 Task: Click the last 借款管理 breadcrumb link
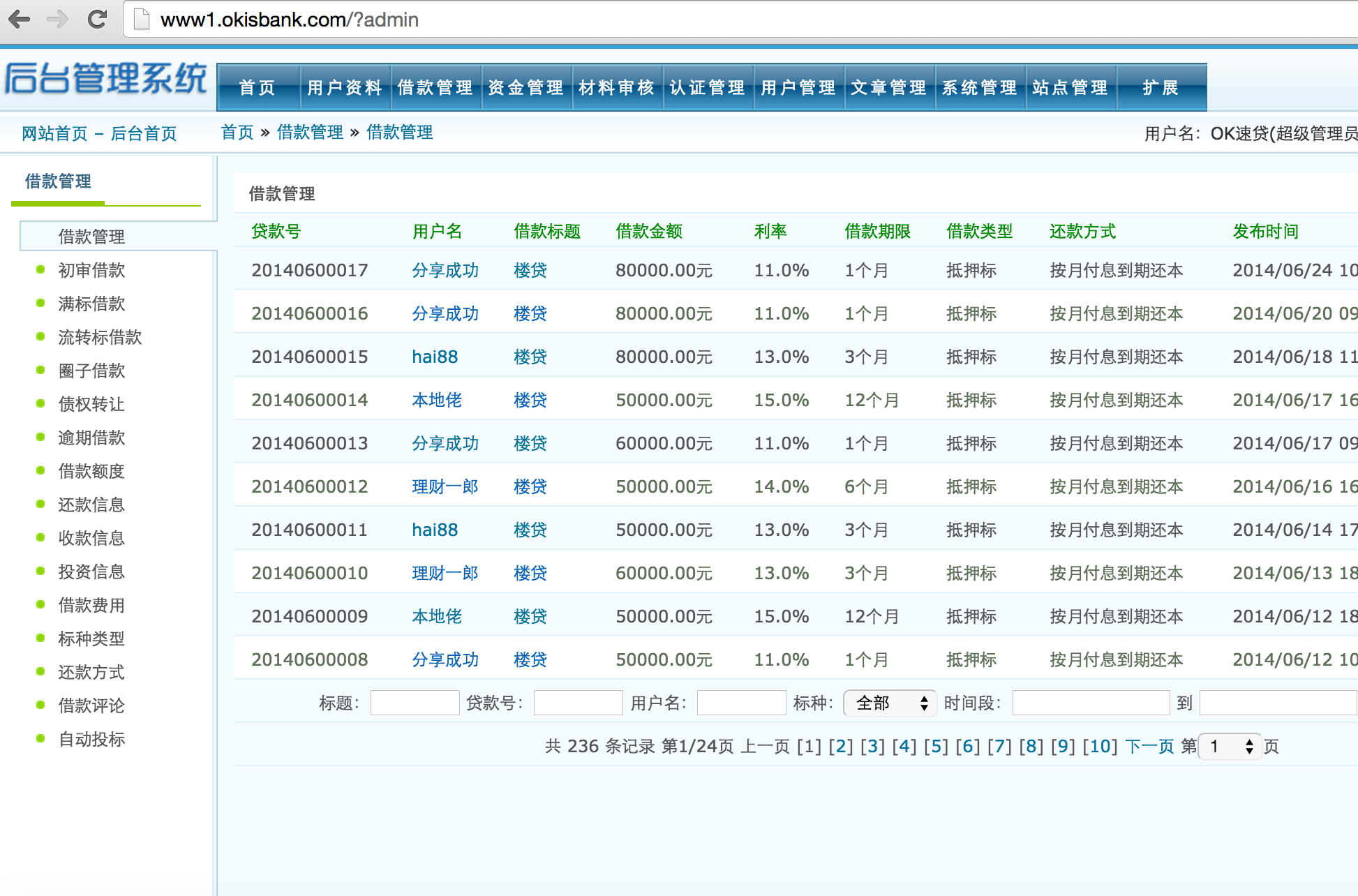click(400, 133)
